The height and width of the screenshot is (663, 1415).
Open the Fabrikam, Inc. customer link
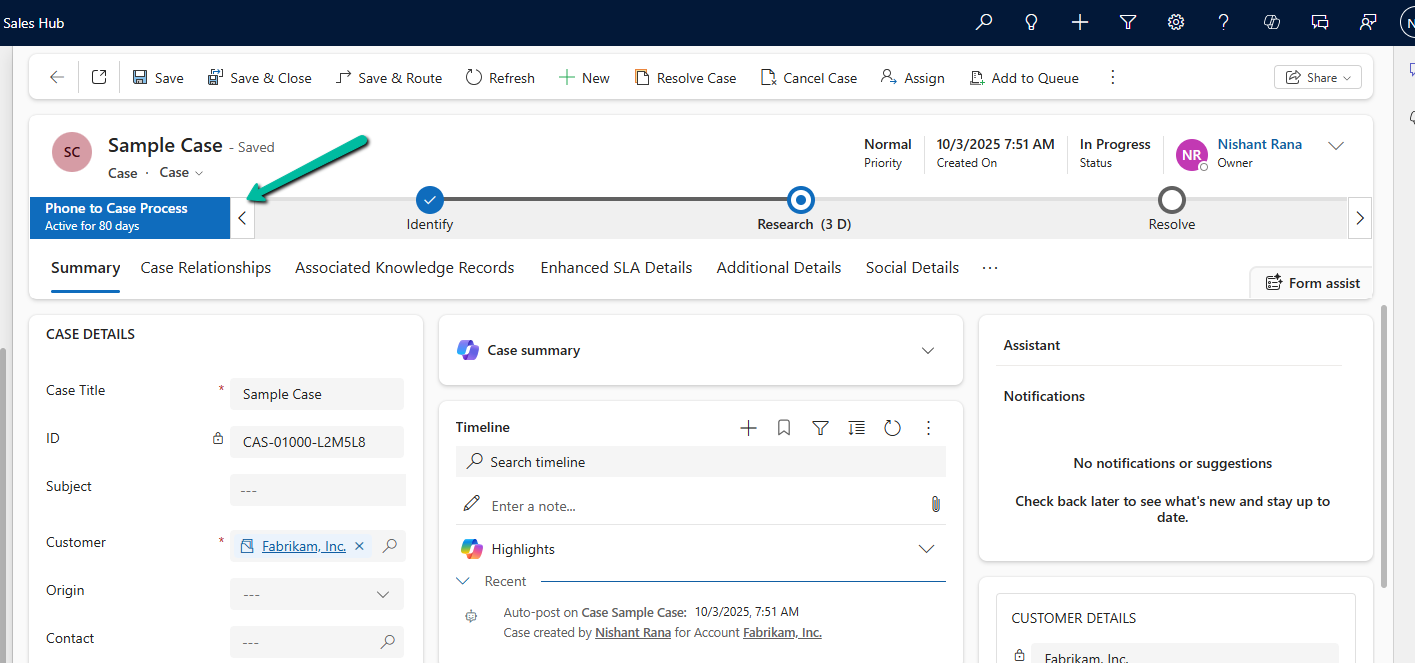(x=303, y=546)
